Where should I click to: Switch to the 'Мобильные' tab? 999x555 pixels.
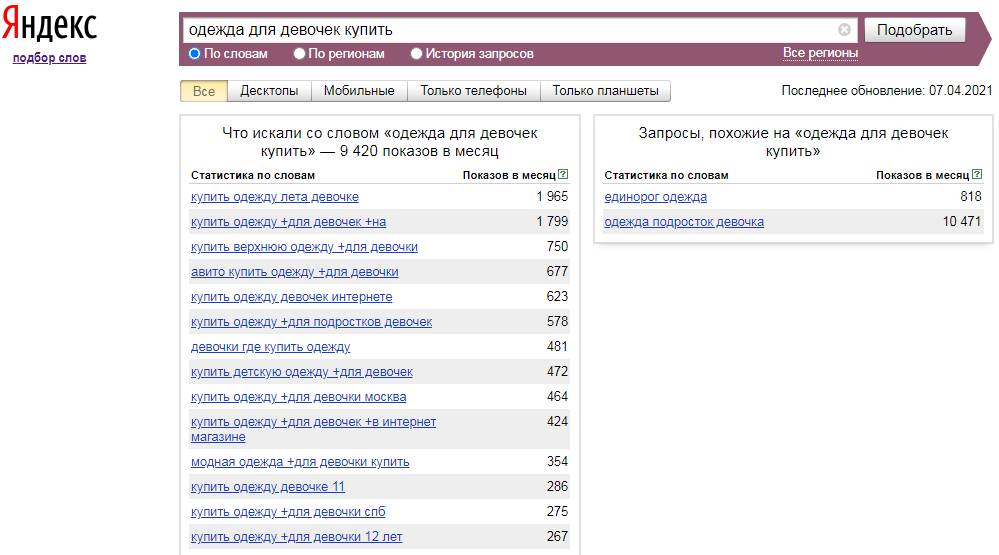(x=359, y=91)
